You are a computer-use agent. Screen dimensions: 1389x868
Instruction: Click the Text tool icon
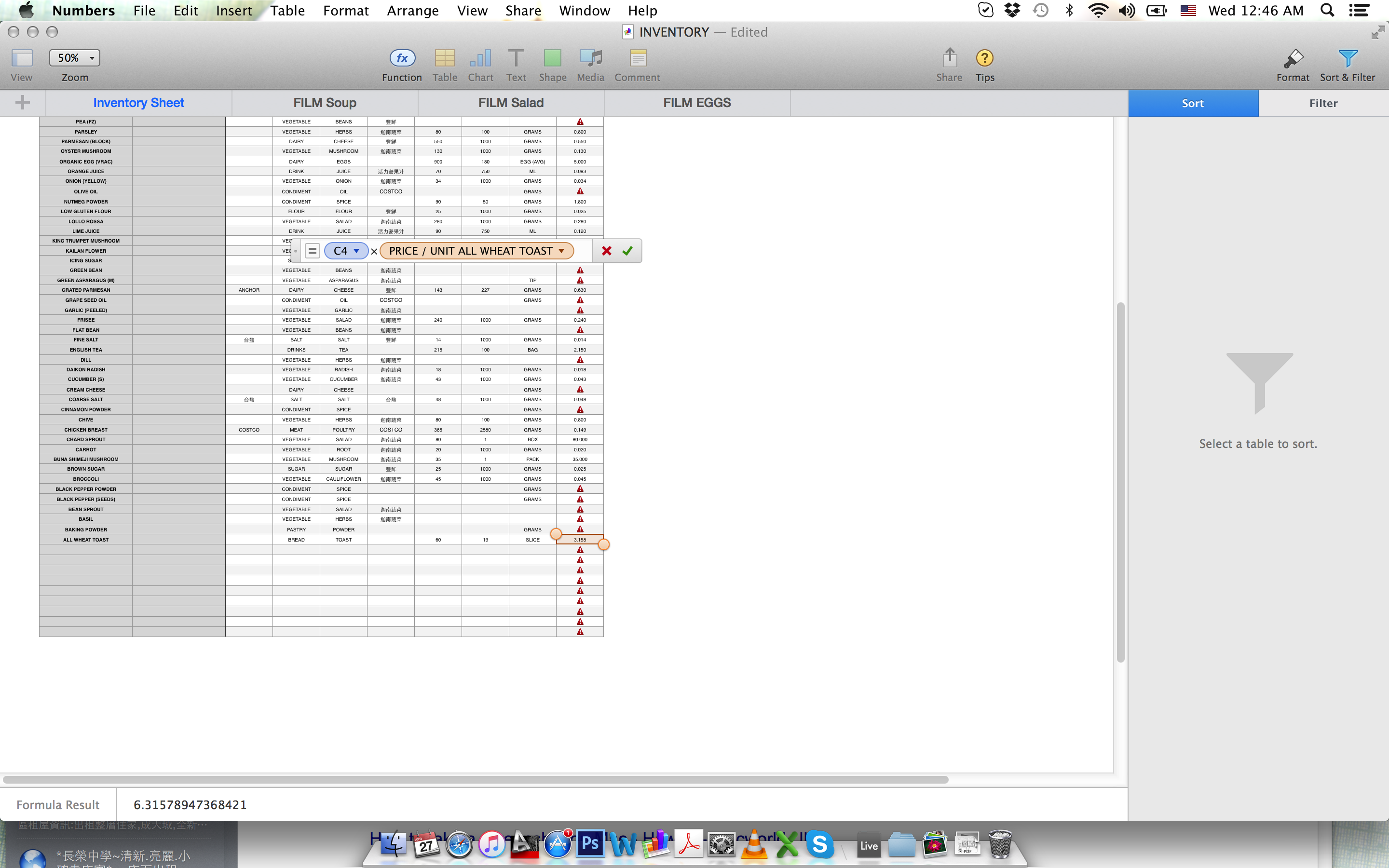pyautogui.click(x=516, y=58)
